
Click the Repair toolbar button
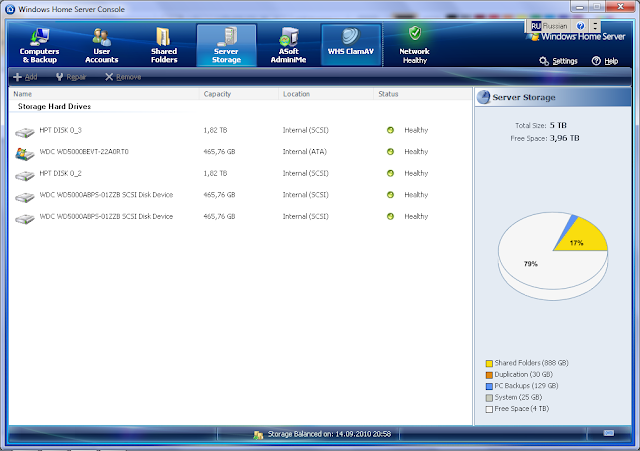click(x=71, y=77)
